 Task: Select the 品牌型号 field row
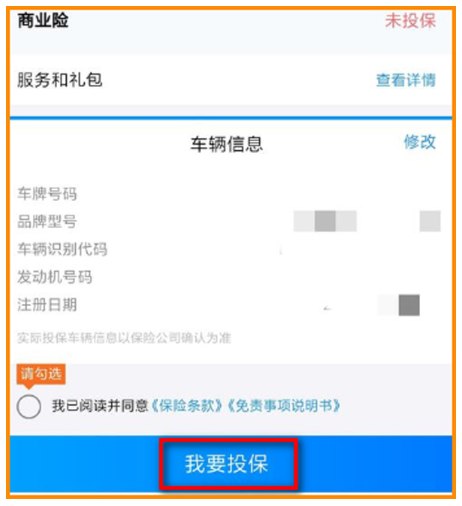(x=231, y=221)
